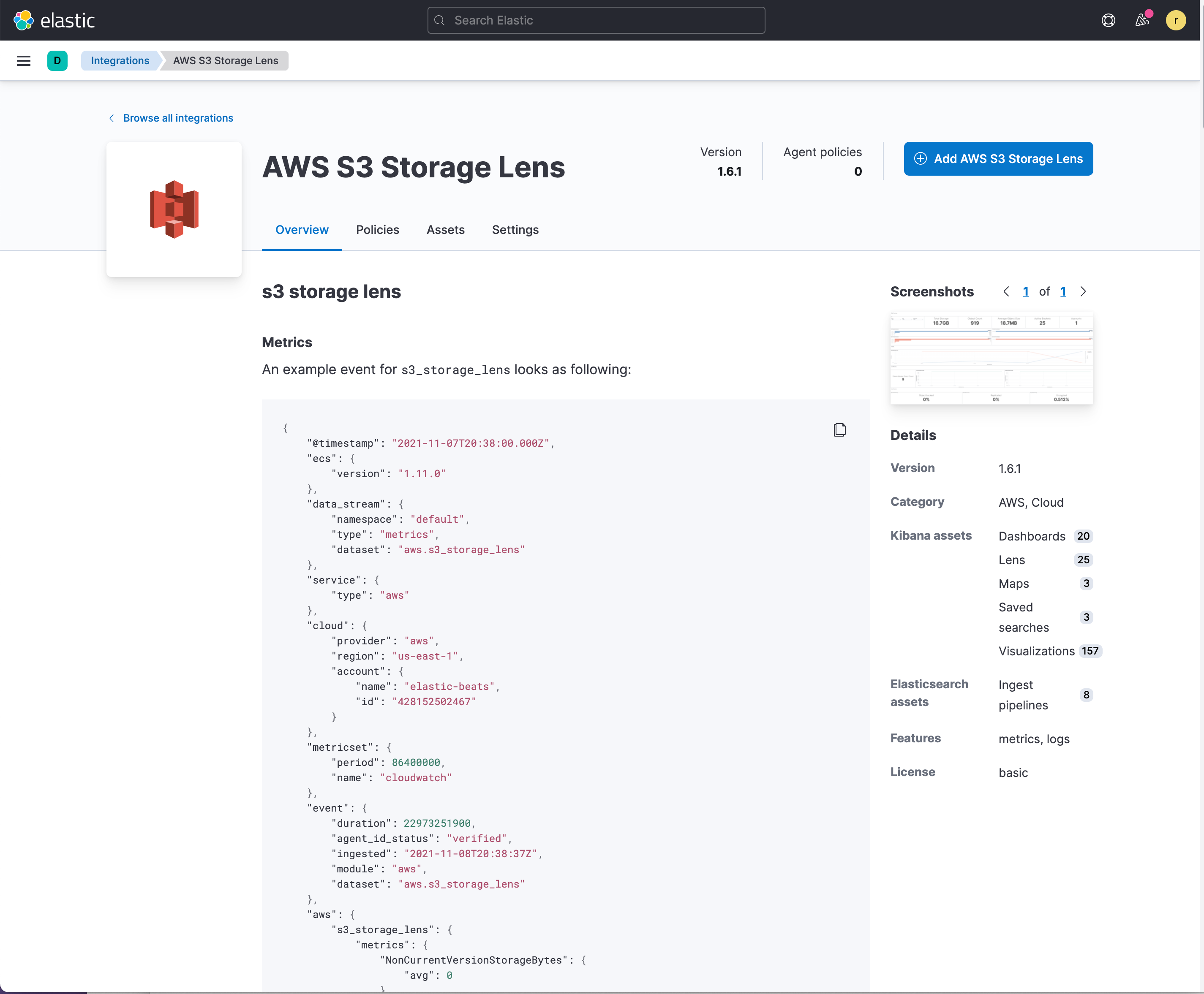Switch to the Assets tab
This screenshot has height=994, width=1204.
(445, 230)
